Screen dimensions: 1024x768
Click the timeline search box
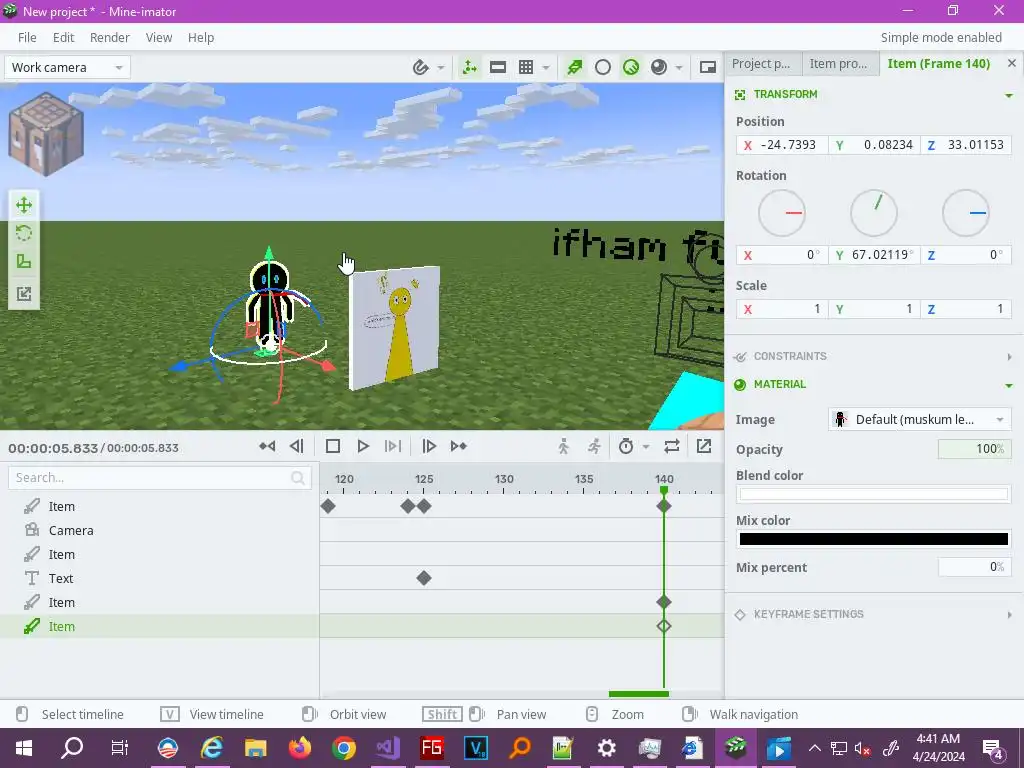click(x=160, y=477)
